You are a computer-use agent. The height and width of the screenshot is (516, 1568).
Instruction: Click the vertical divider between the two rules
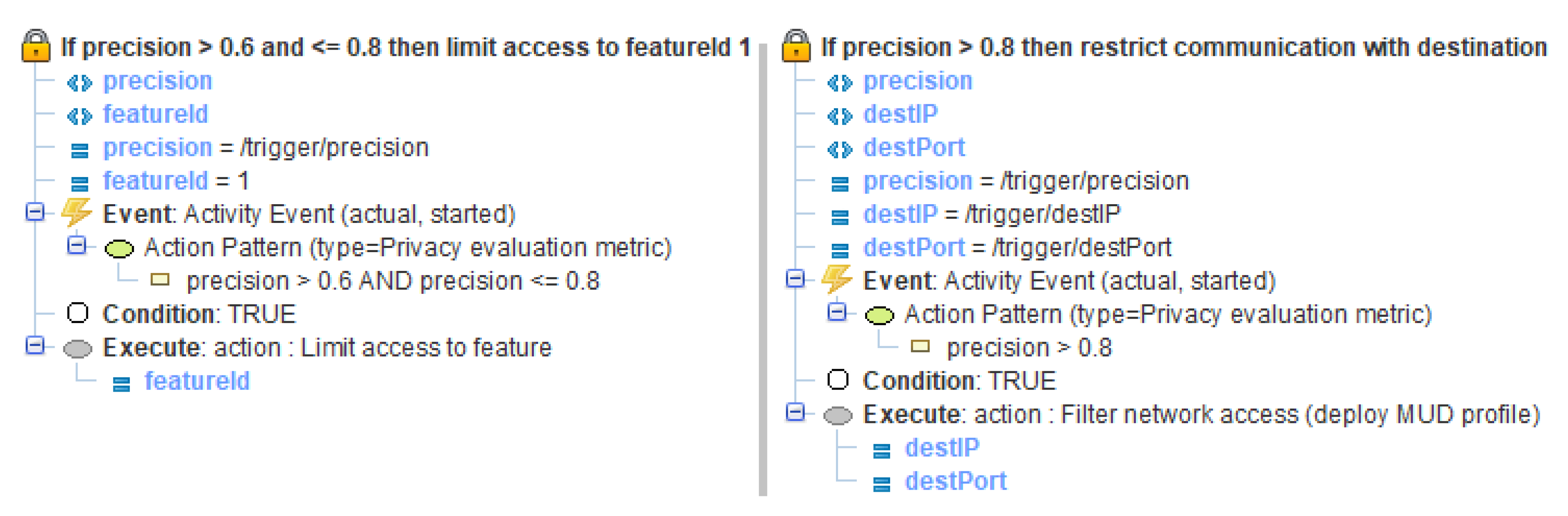[x=763, y=268]
